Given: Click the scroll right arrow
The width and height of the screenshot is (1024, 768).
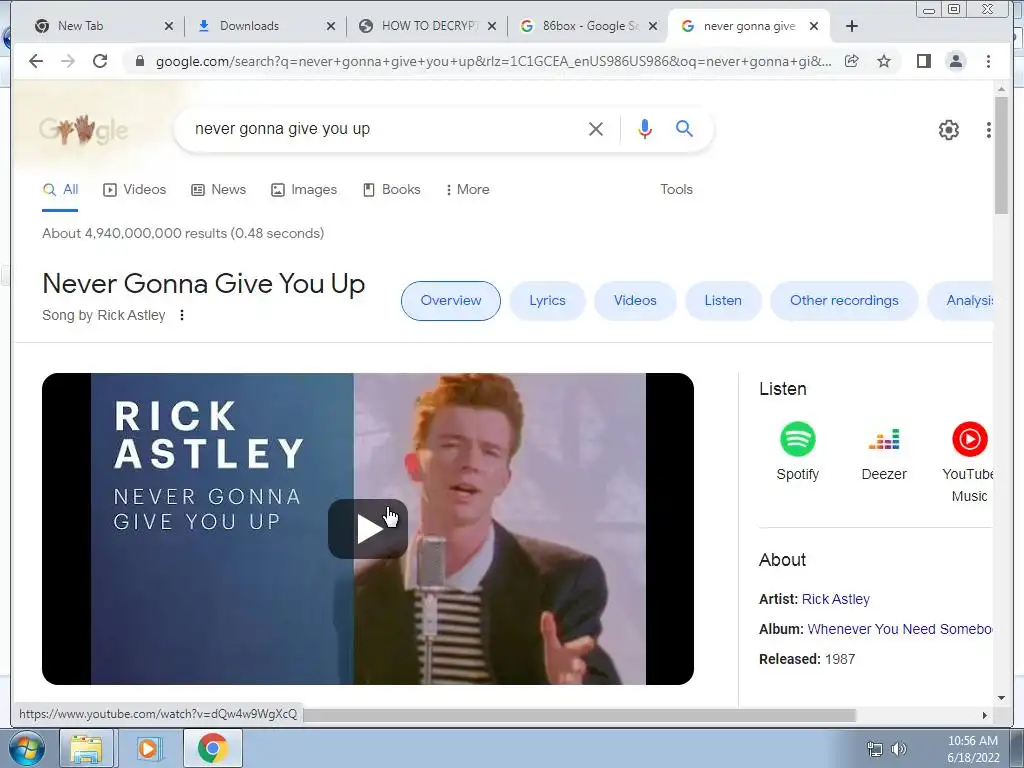Looking at the screenshot, I should pyautogui.click(x=985, y=715).
